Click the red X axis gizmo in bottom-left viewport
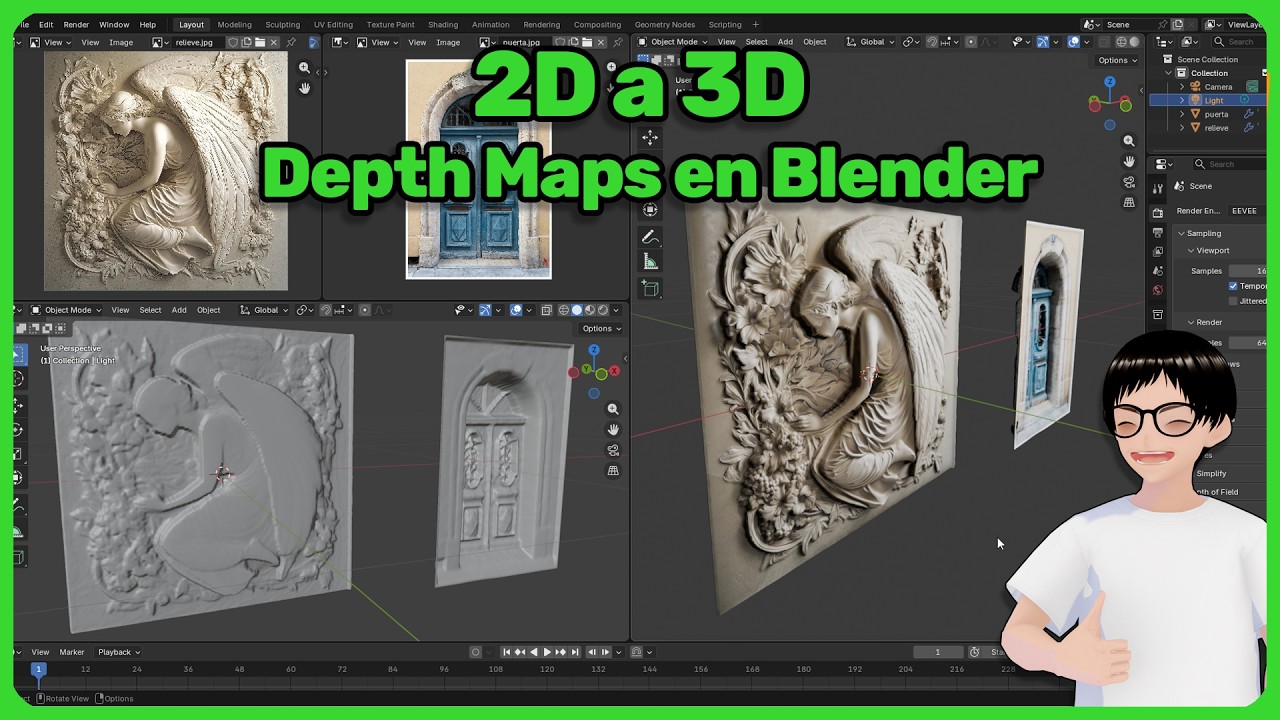 tap(614, 371)
